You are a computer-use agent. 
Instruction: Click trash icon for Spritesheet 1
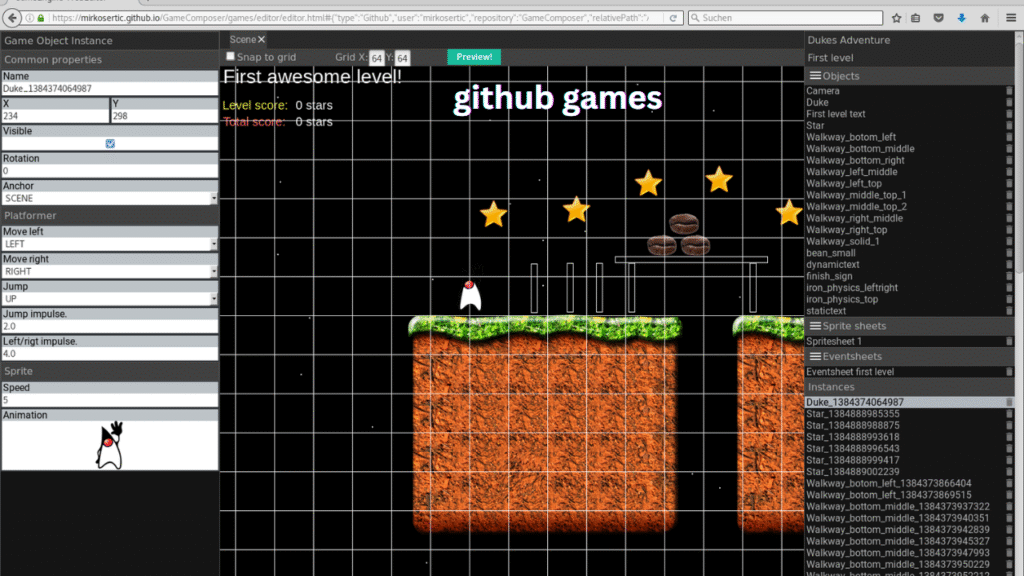click(x=1009, y=341)
